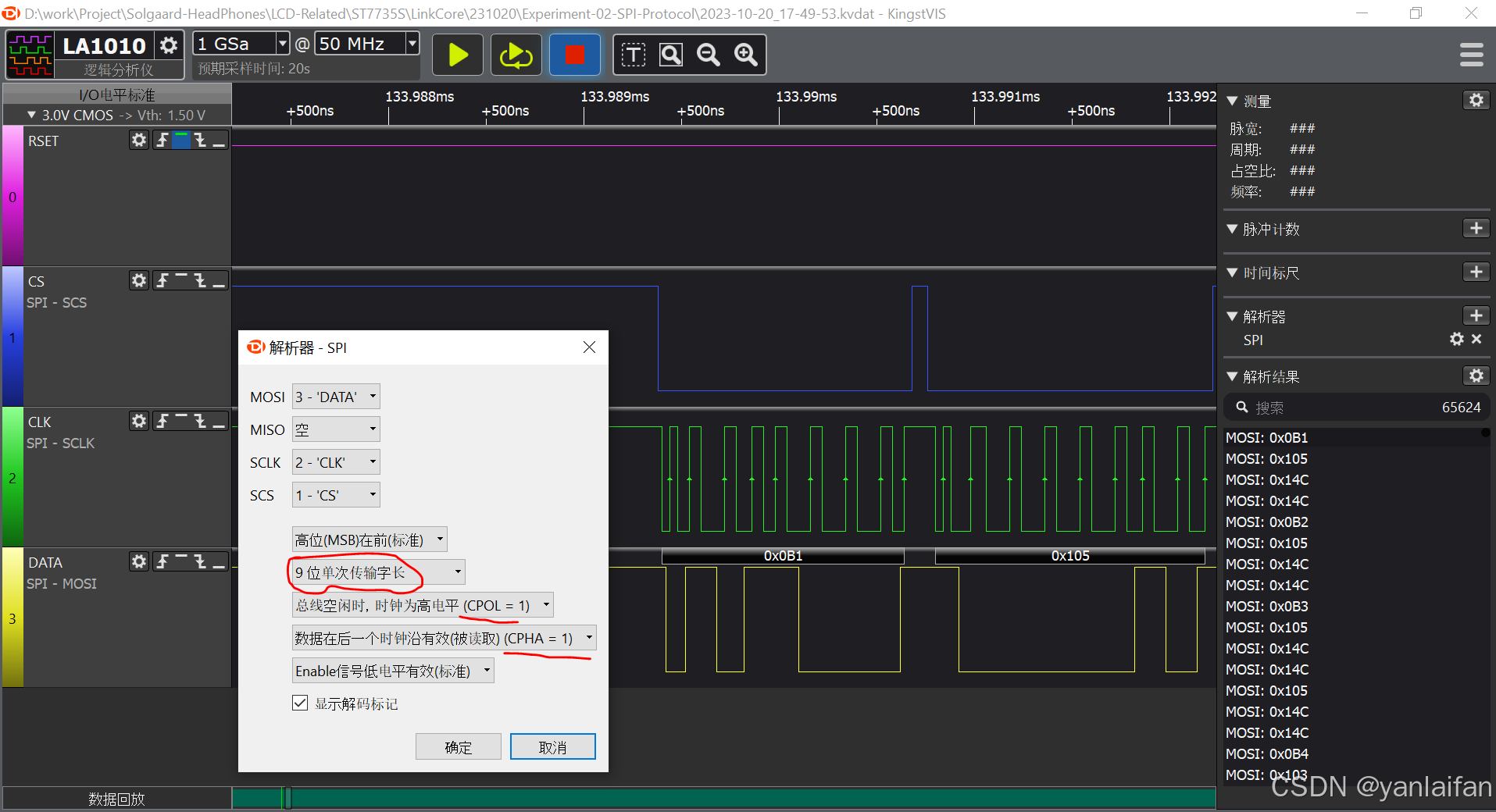Remove the SPI decoder from list
Image resolution: width=1496 pixels, height=812 pixels.
(1476, 339)
